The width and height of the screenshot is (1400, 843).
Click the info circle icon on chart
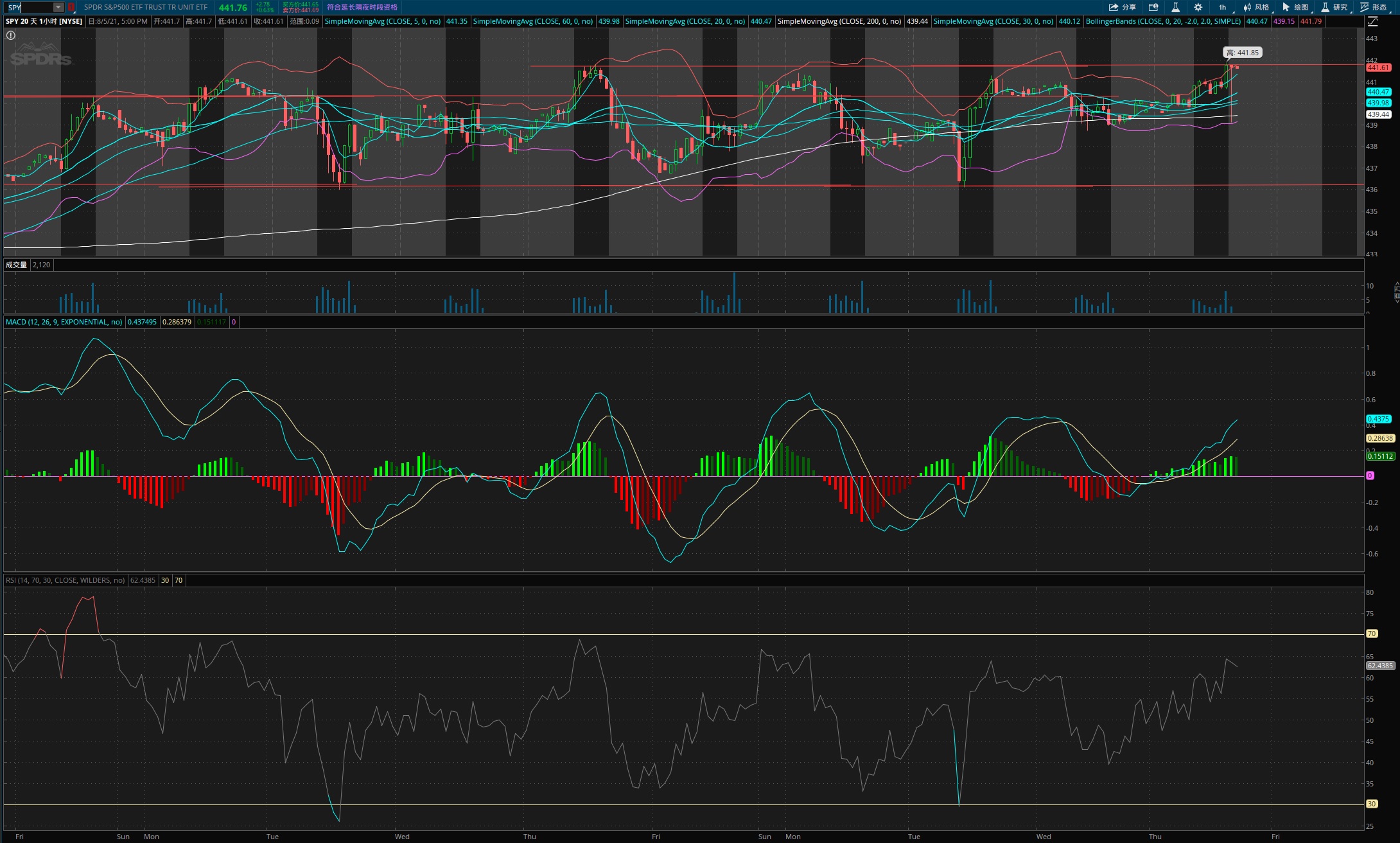pyautogui.click(x=11, y=35)
